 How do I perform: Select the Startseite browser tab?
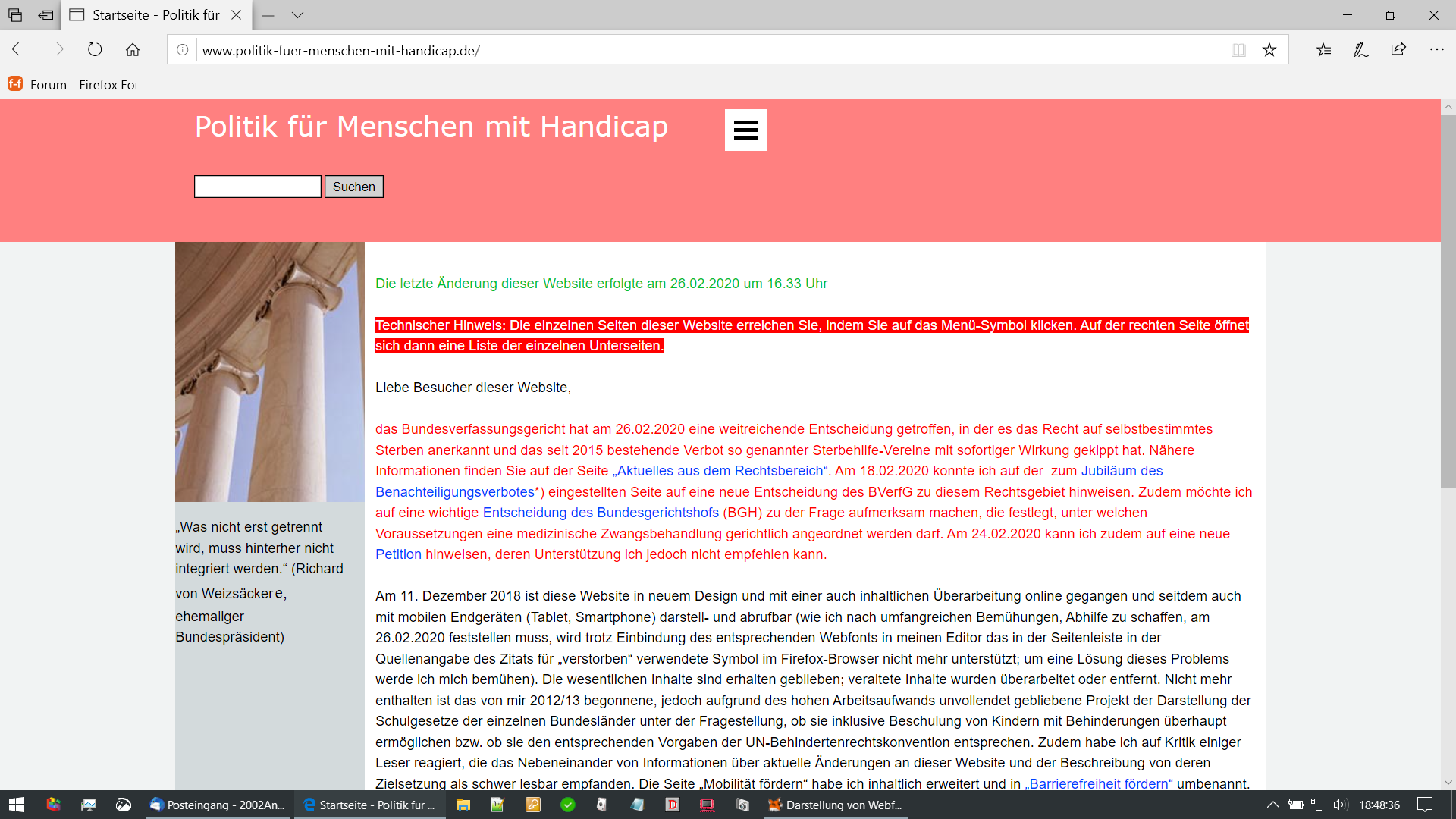coord(155,15)
